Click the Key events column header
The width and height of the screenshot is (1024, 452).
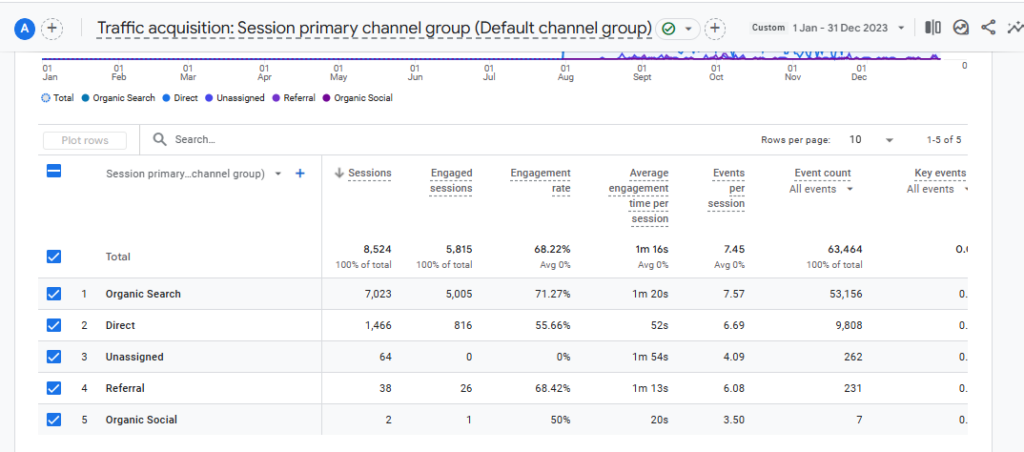(940, 173)
